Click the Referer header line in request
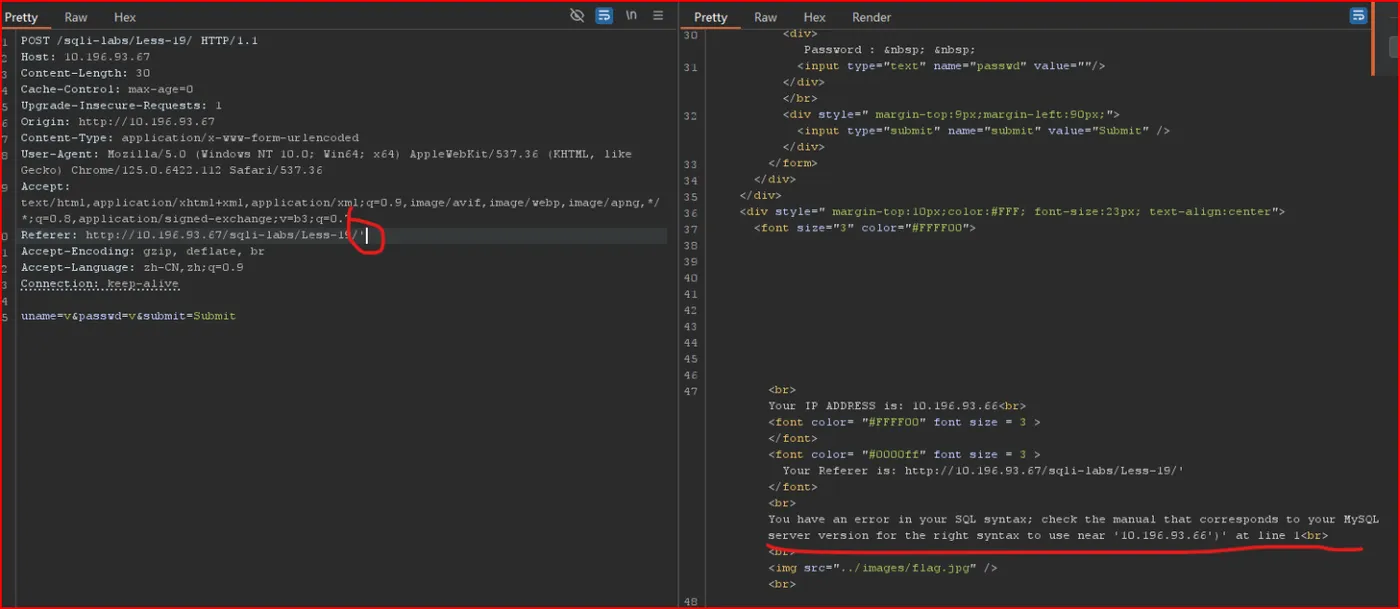Screen dimensions: 1400x609 click(194, 235)
